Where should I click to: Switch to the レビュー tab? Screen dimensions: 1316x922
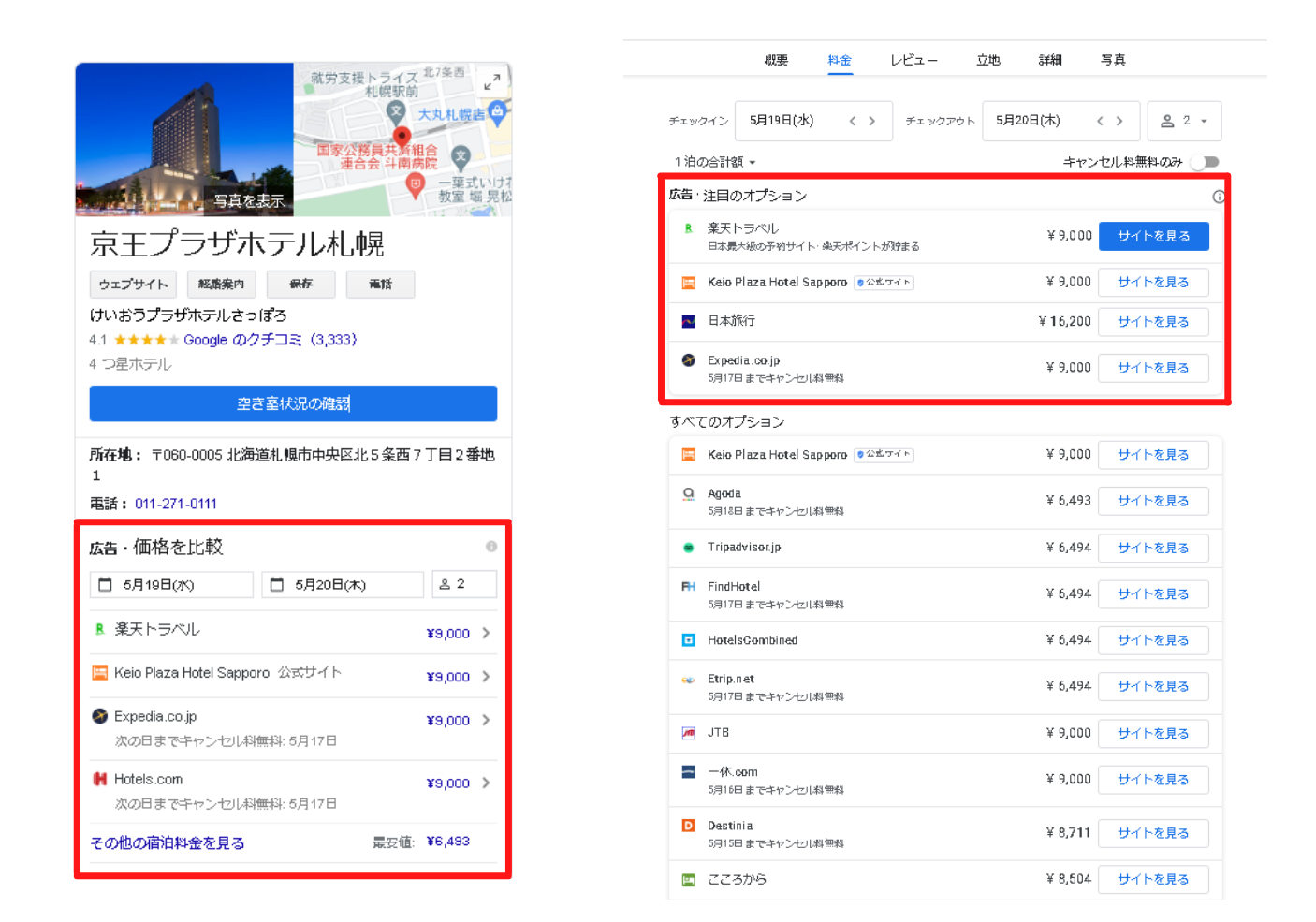click(914, 60)
